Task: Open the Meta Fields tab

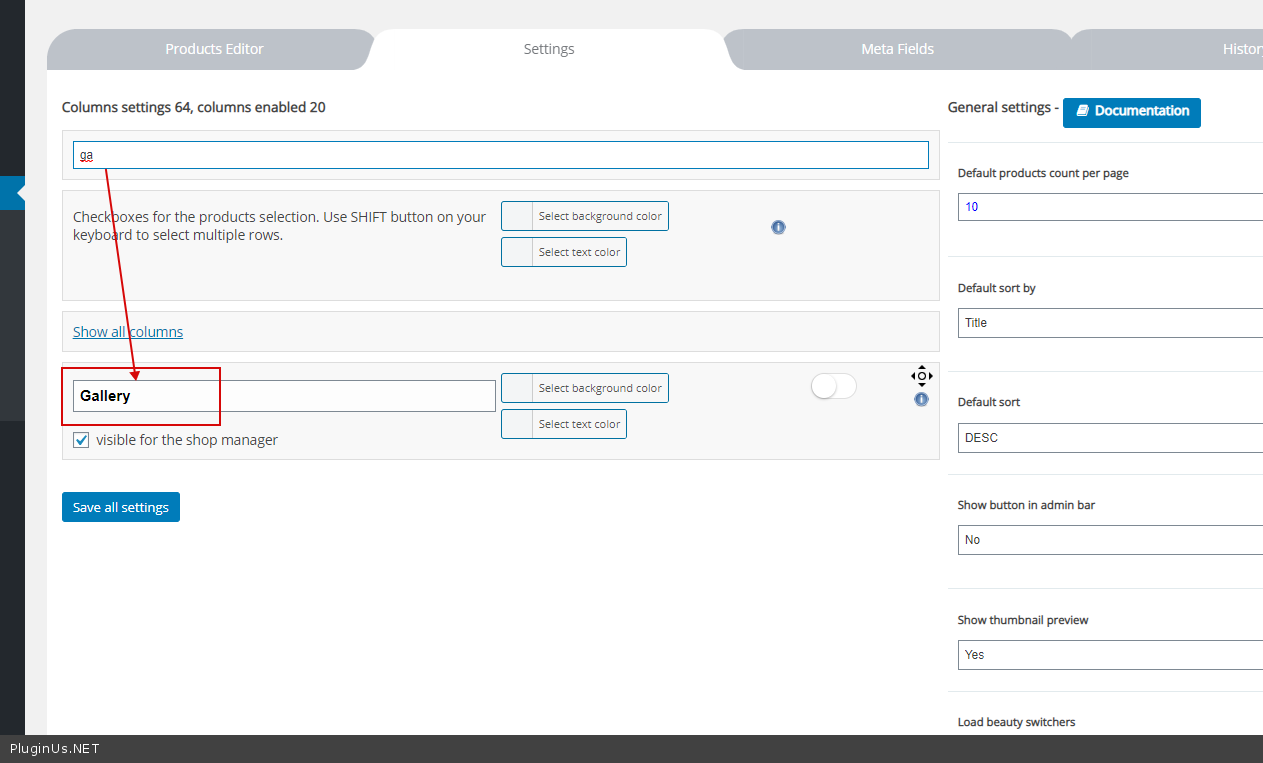Action: [897, 49]
